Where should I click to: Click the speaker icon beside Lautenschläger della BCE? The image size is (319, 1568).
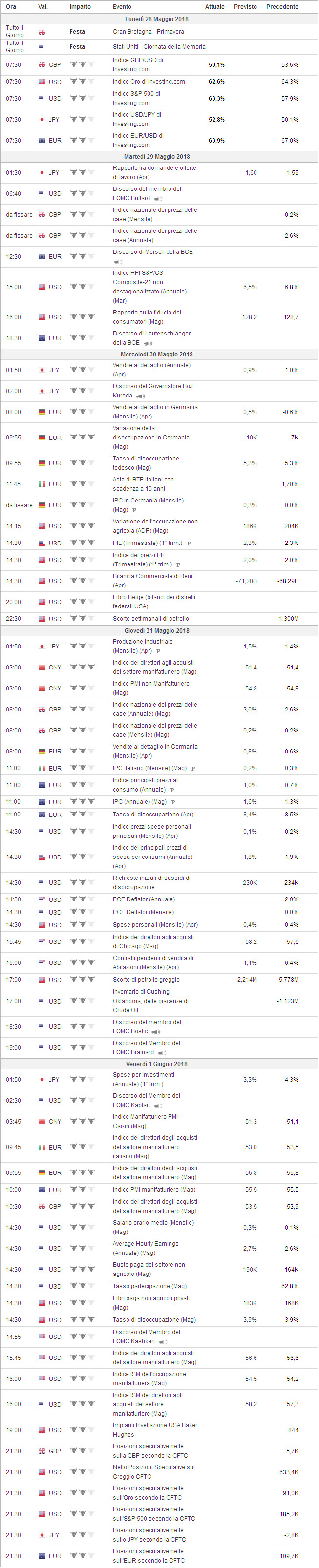pos(148,343)
